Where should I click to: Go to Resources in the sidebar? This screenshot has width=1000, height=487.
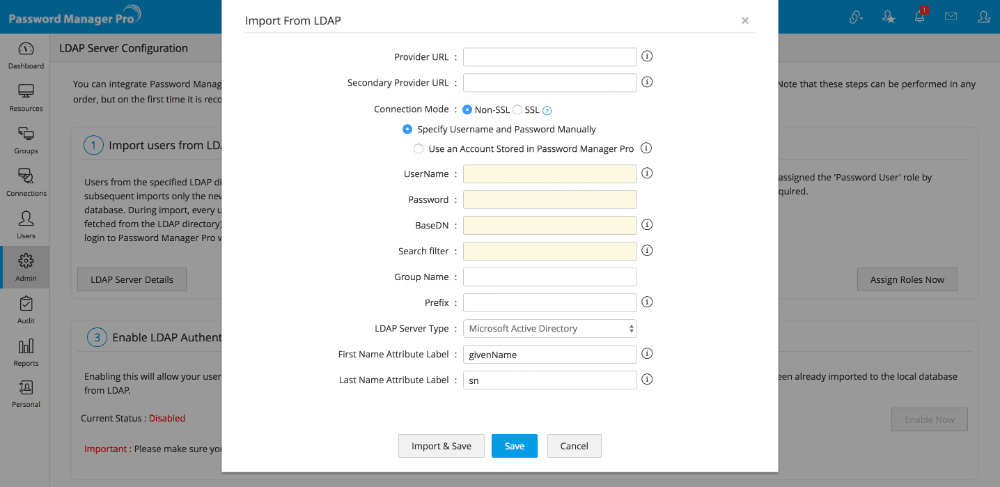click(26, 97)
